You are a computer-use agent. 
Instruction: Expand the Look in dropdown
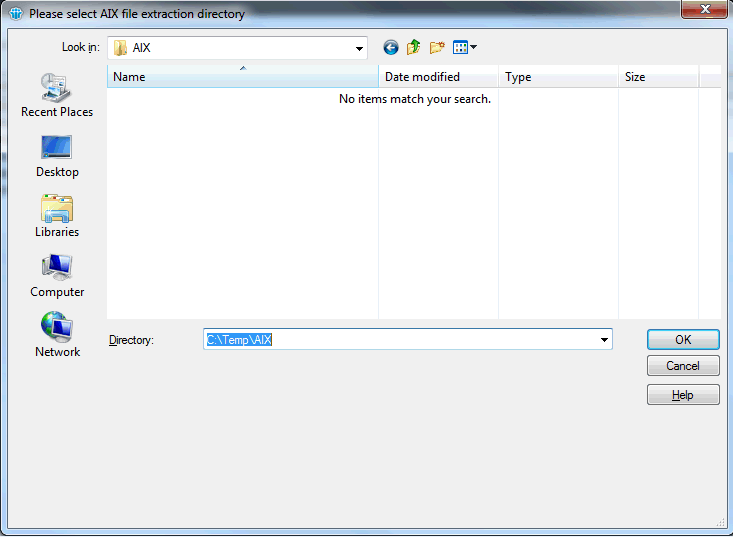click(359, 48)
